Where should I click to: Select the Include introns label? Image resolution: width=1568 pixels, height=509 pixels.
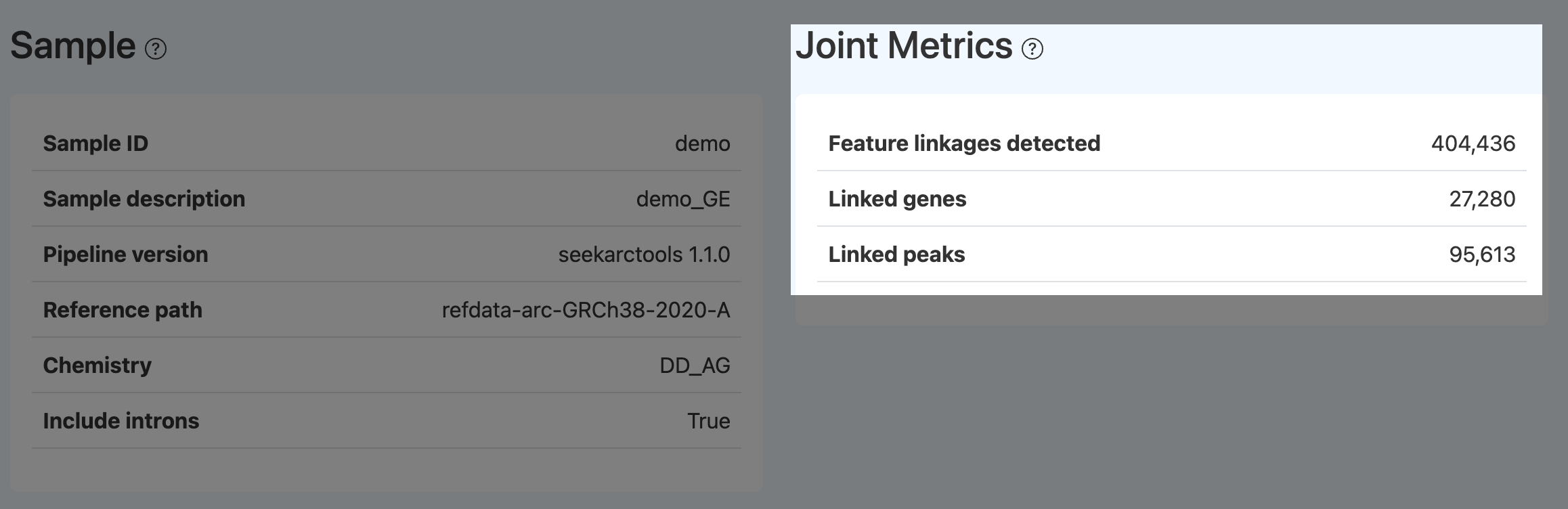[121, 421]
